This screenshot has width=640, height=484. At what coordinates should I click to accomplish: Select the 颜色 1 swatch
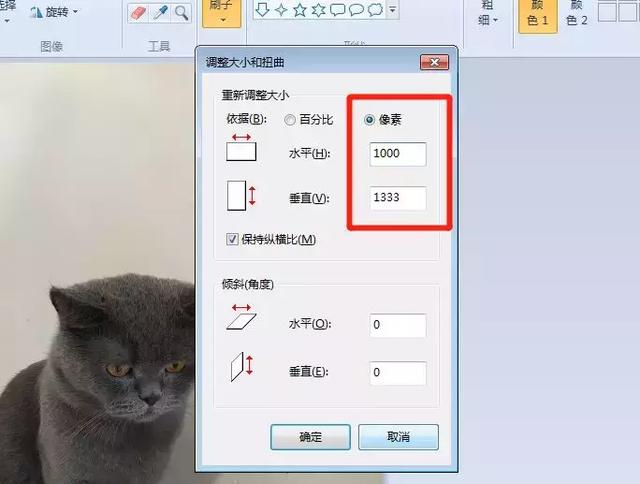538,16
